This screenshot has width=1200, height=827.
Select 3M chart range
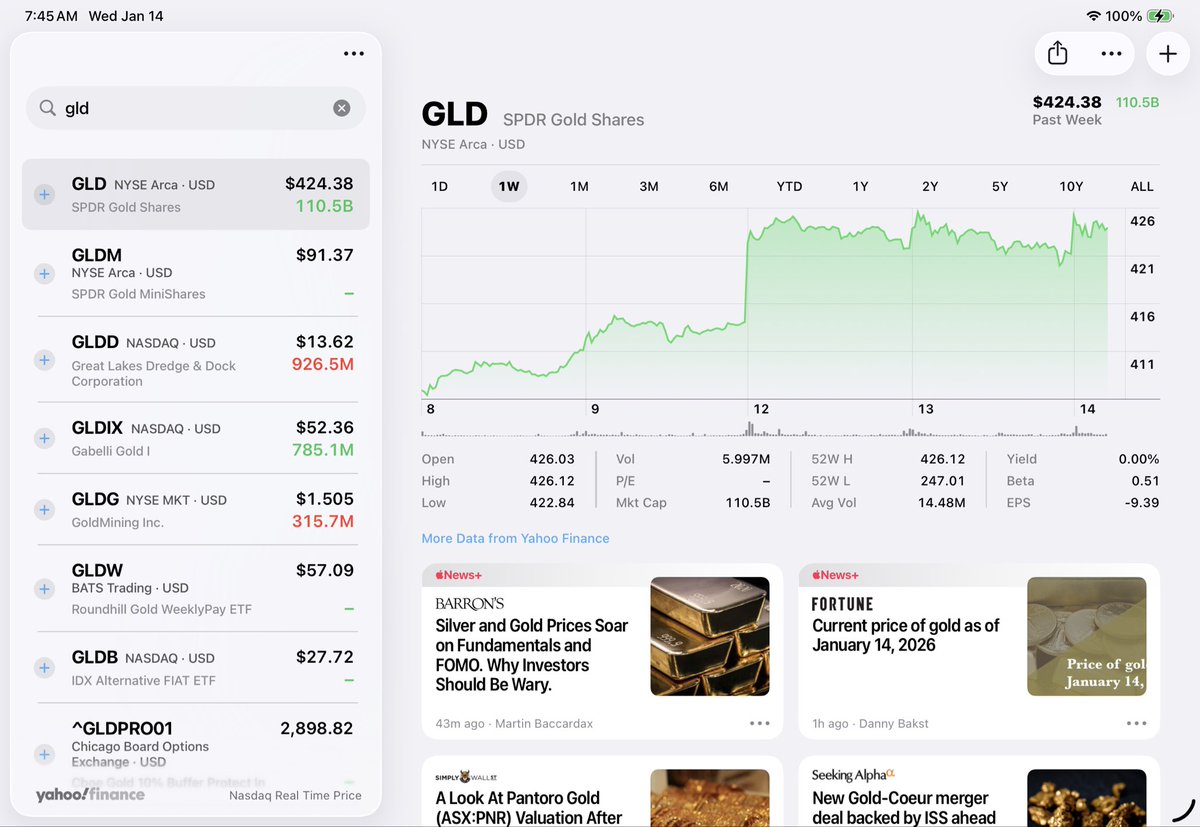pyautogui.click(x=649, y=186)
